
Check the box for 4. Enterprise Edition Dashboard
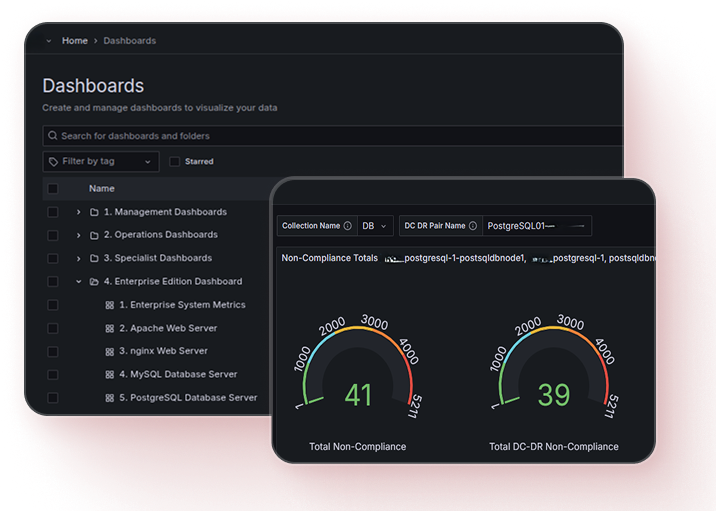pyautogui.click(x=53, y=282)
